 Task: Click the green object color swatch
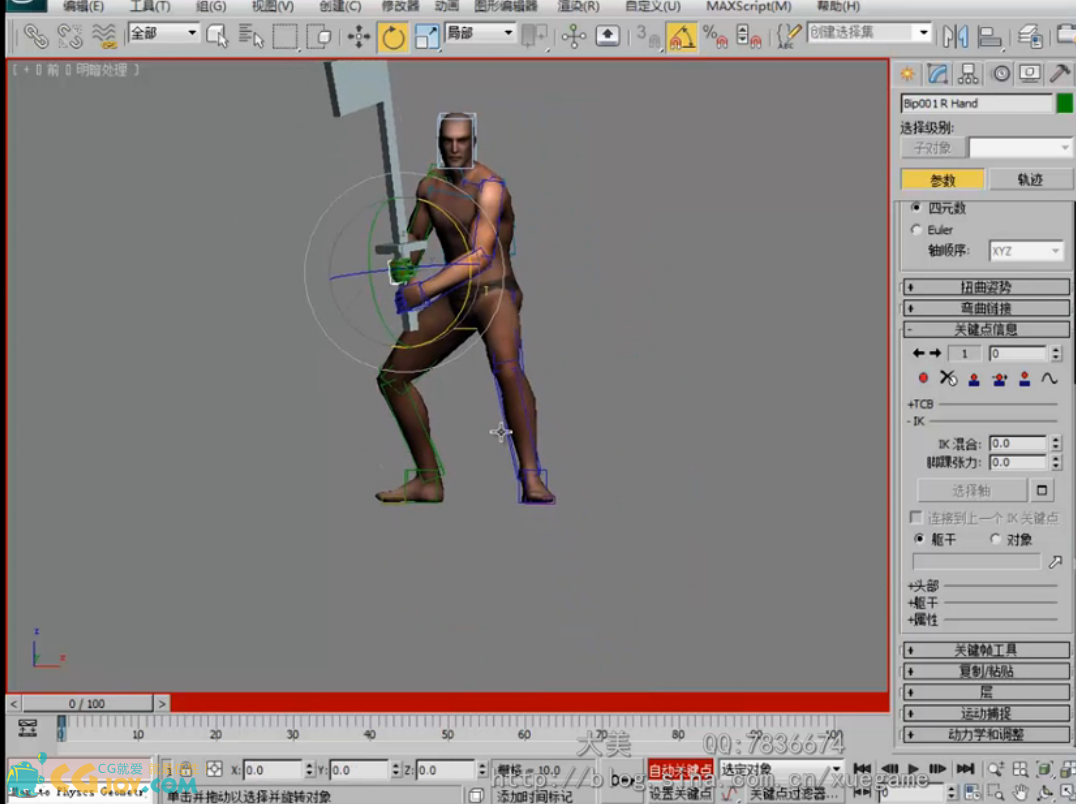tap(1064, 104)
